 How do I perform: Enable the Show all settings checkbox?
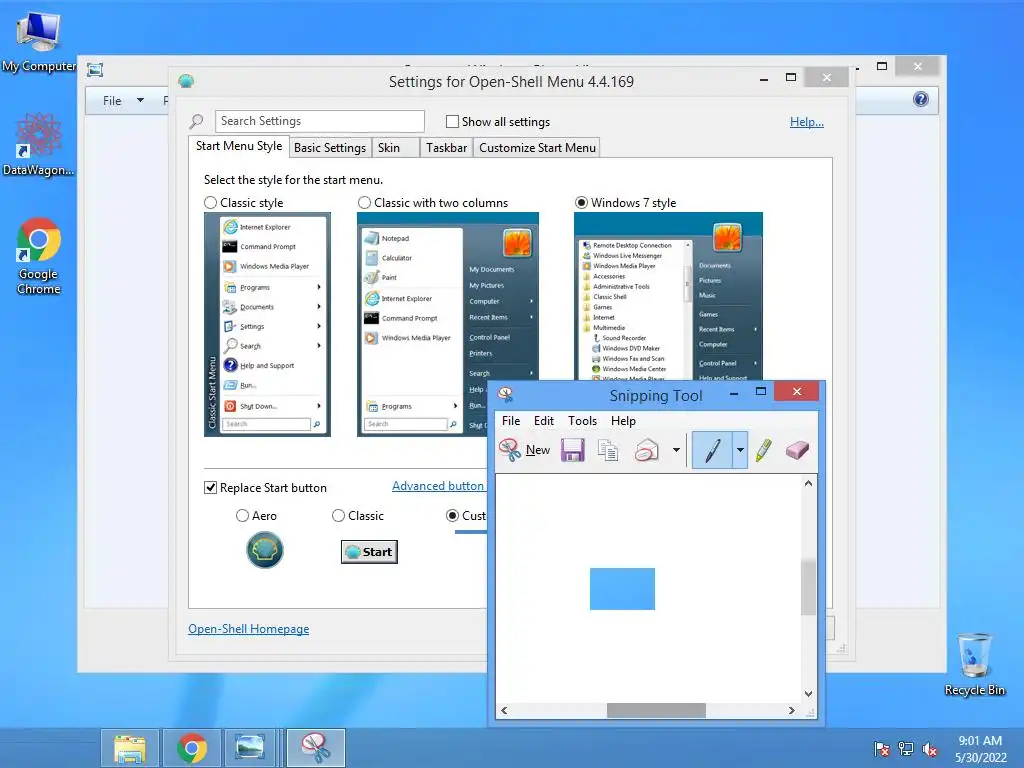tap(452, 121)
